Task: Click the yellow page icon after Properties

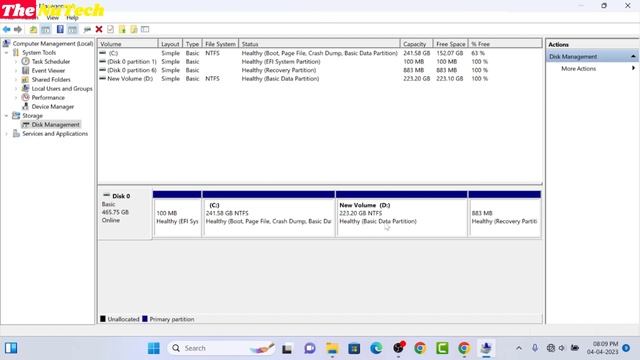Action: tap(122, 29)
